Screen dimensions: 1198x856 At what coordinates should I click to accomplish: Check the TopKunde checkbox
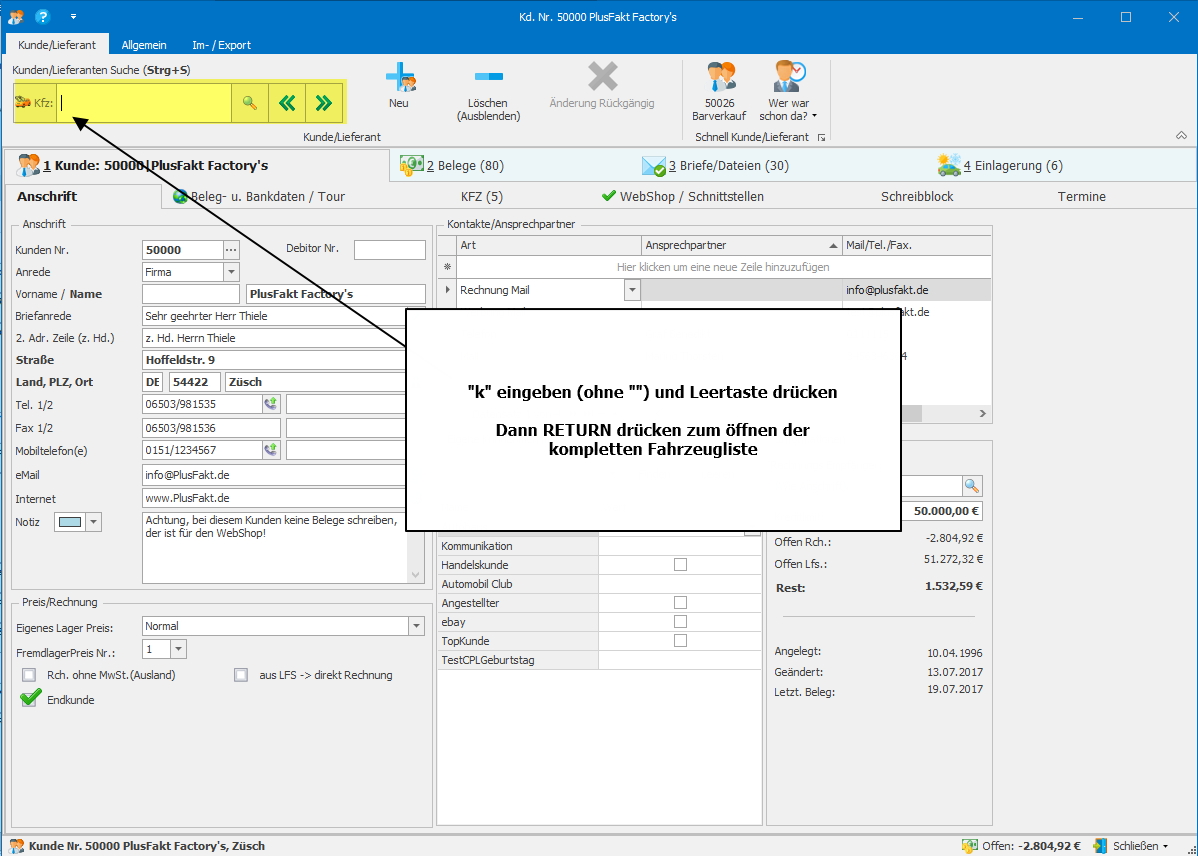[x=680, y=640]
